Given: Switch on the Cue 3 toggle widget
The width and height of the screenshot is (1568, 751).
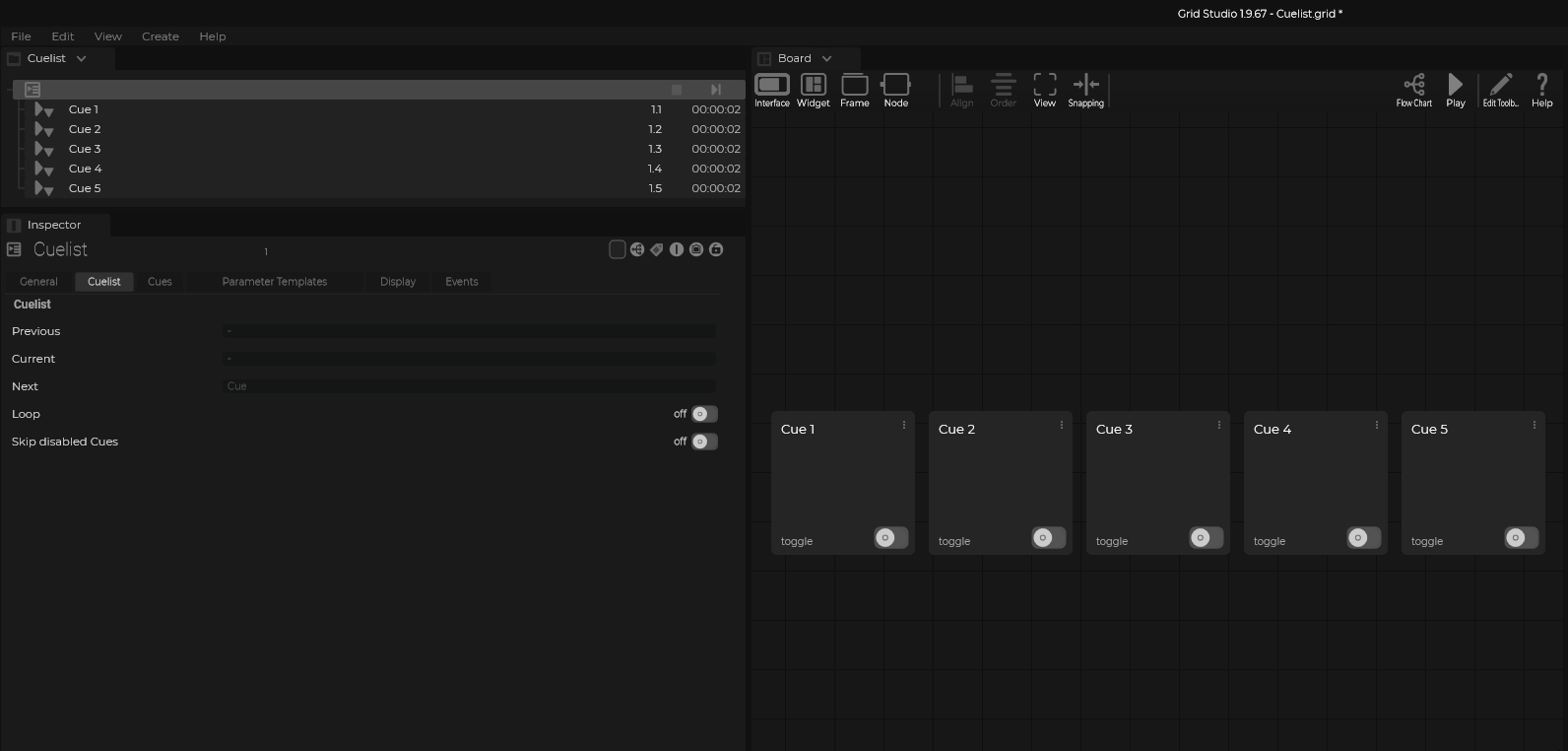Looking at the screenshot, I should (x=1206, y=537).
